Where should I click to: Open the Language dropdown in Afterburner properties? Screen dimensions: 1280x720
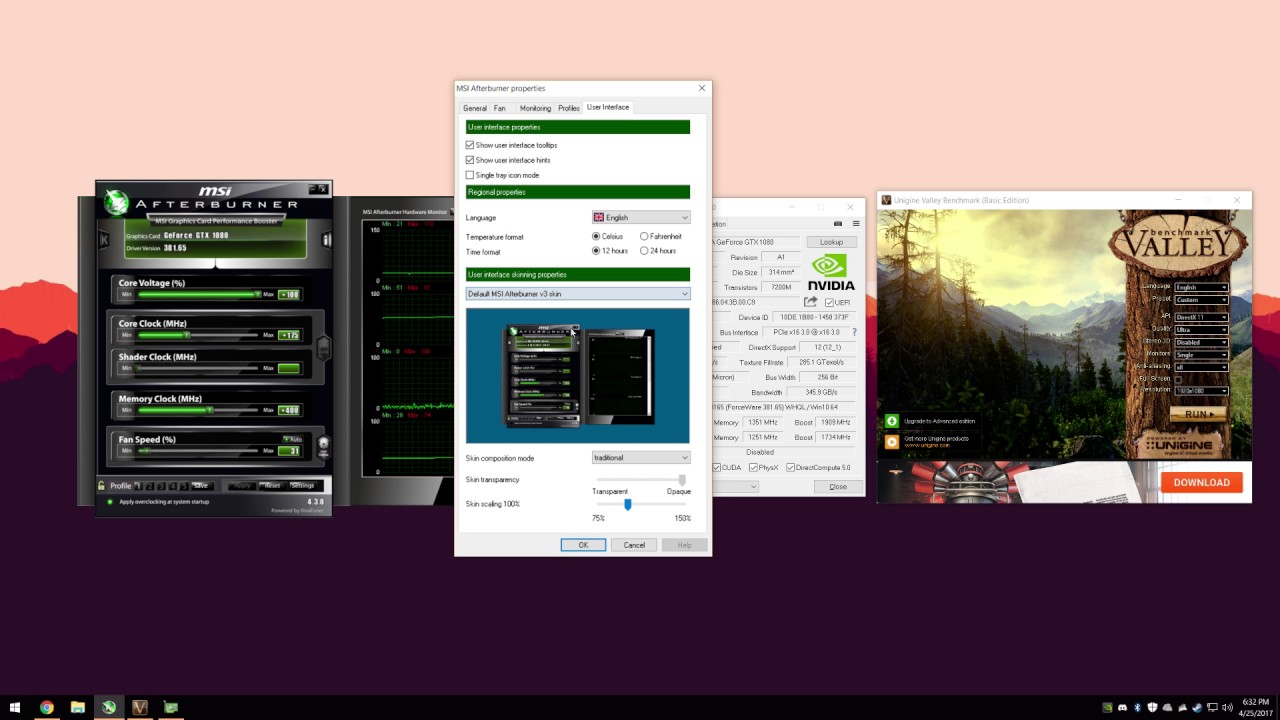pos(641,217)
